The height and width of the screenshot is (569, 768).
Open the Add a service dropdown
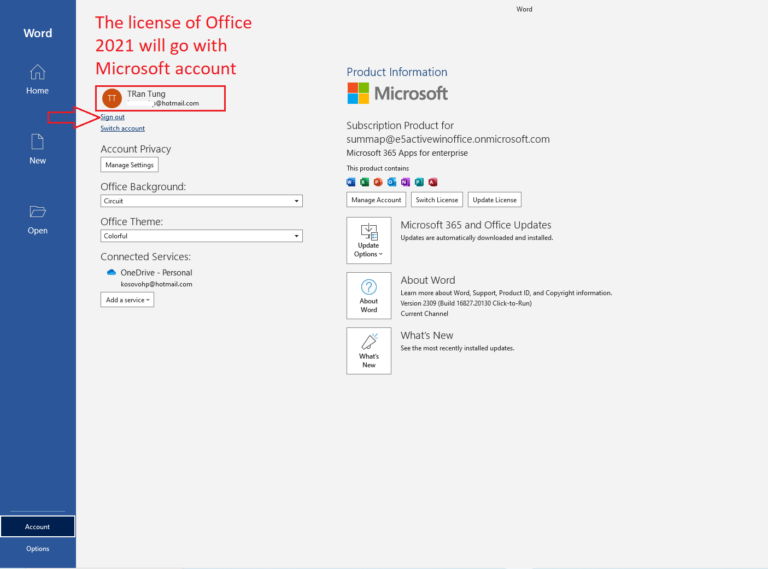(x=127, y=300)
